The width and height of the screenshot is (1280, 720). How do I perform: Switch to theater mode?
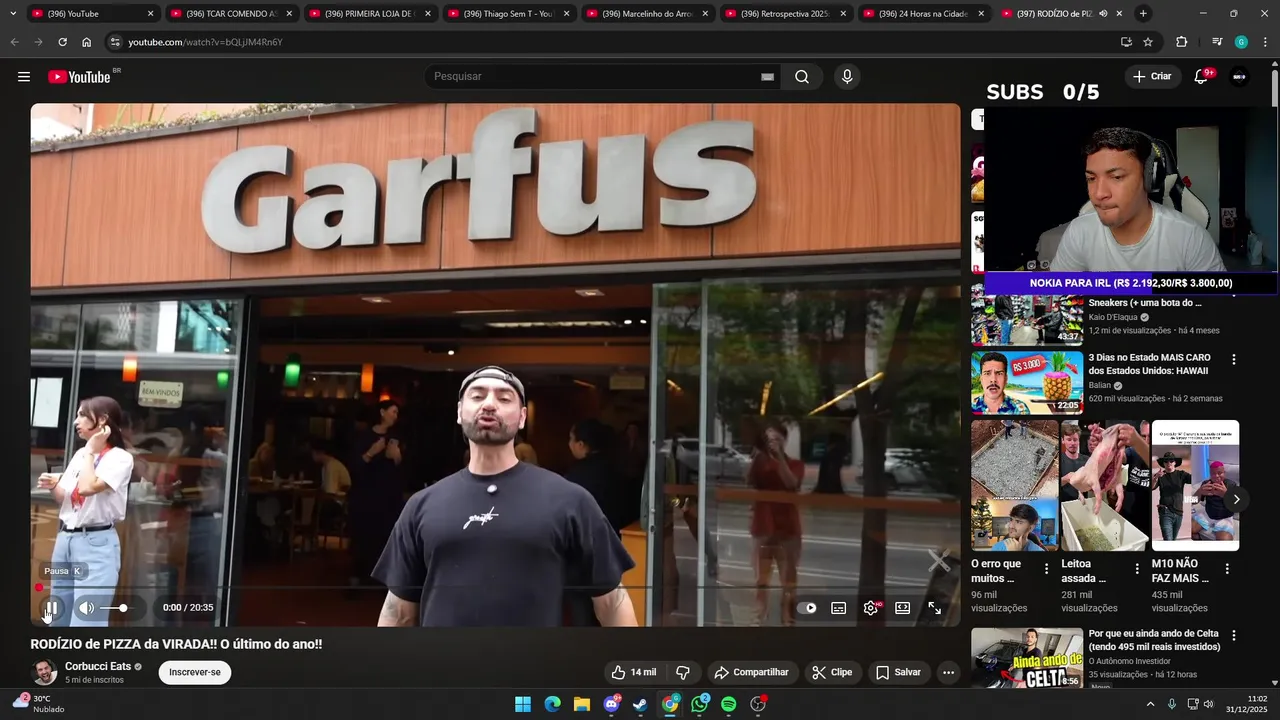coord(902,608)
